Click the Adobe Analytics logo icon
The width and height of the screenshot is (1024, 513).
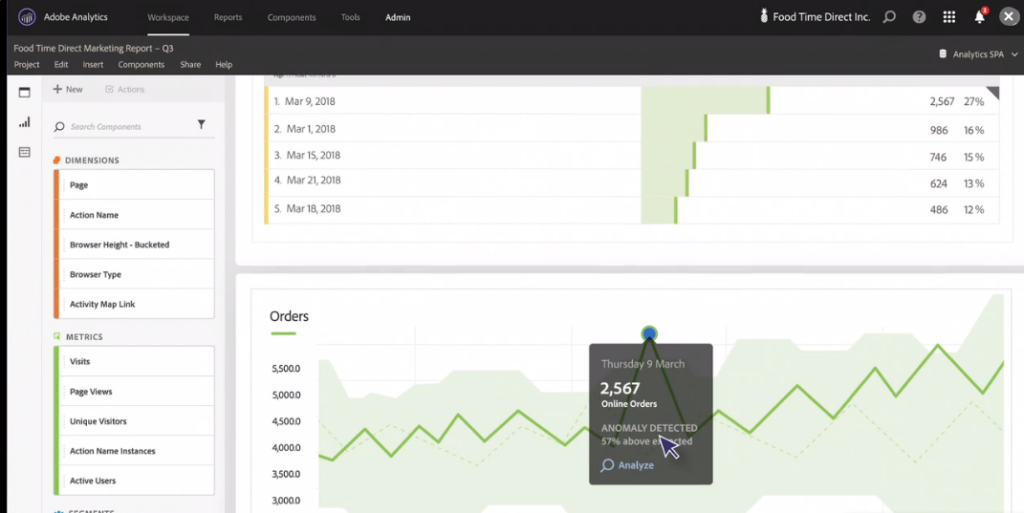click(27, 17)
